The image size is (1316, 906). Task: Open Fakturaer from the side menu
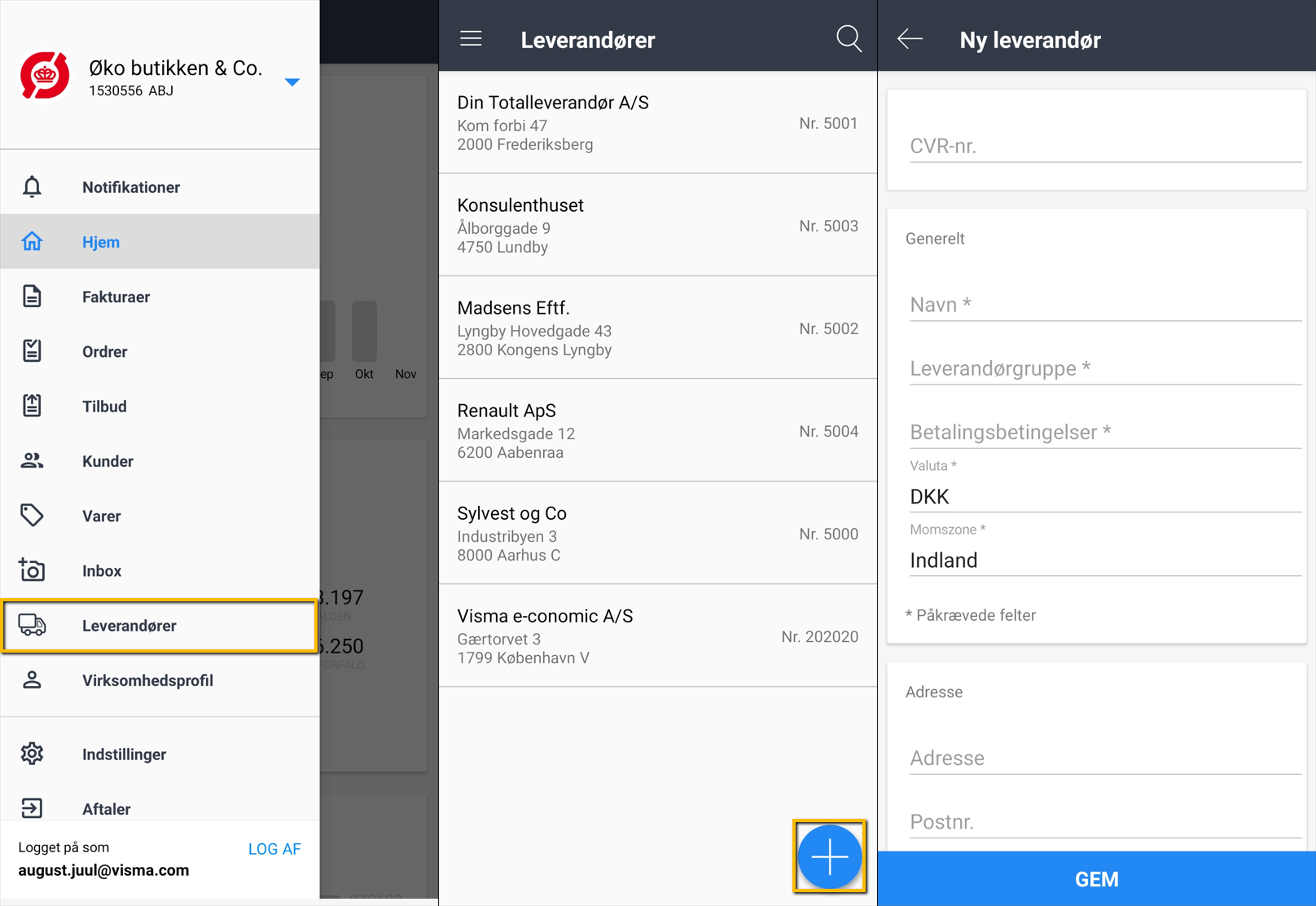click(x=116, y=297)
